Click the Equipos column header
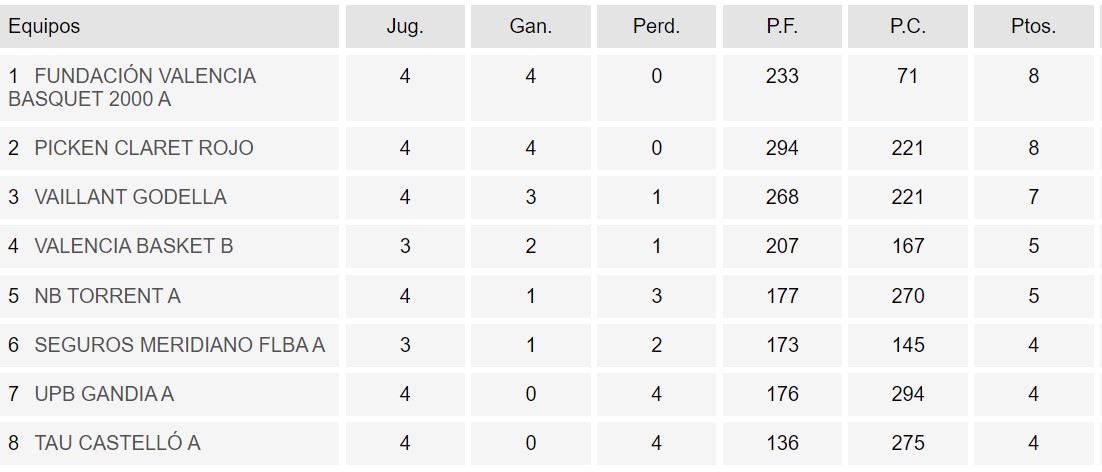Image resolution: width=1102 pixels, height=472 pixels. (x=45, y=27)
